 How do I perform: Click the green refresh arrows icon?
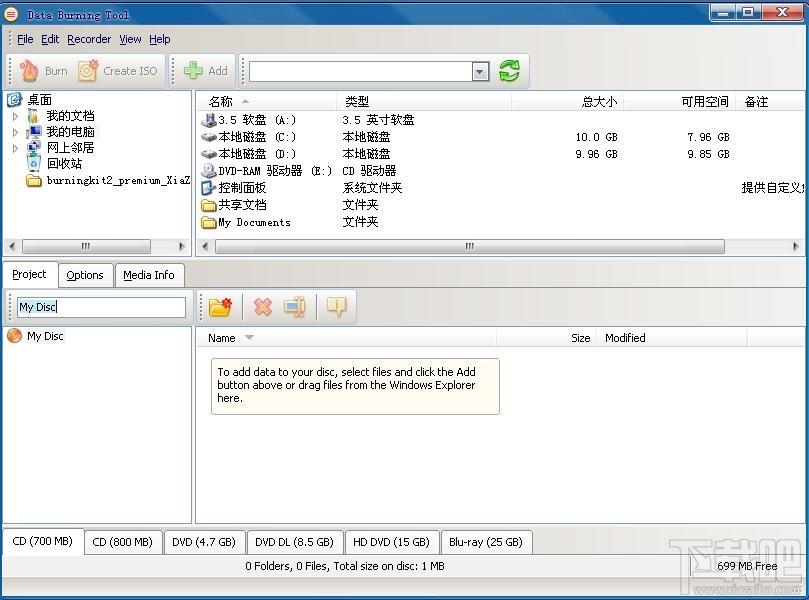tap(509, 71)
